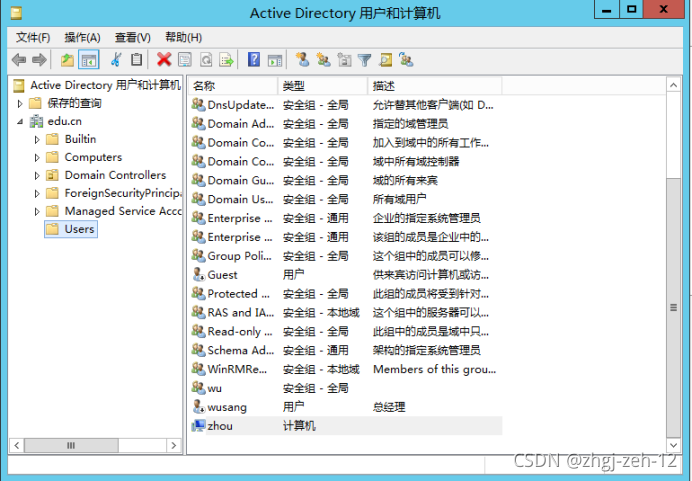Delete selected object with red X

tap(164, 60)
